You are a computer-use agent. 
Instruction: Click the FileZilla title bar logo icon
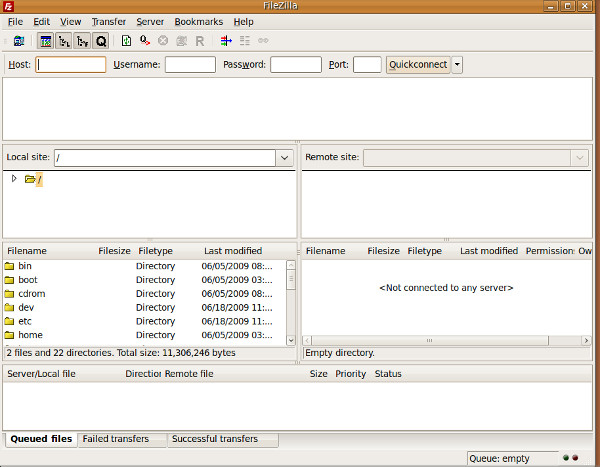(x=8, y=6)
